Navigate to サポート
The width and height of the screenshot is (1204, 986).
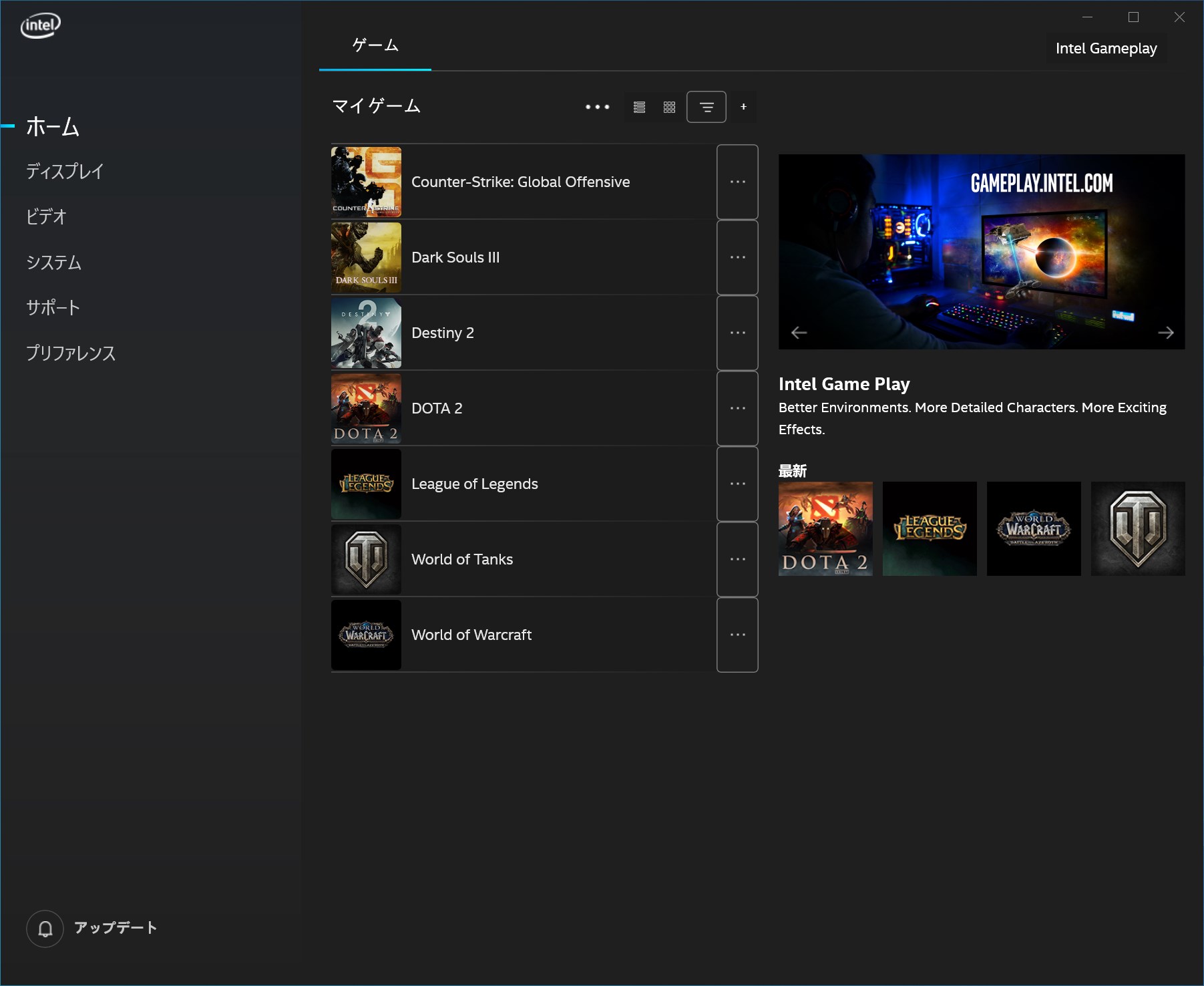point(53,308)
